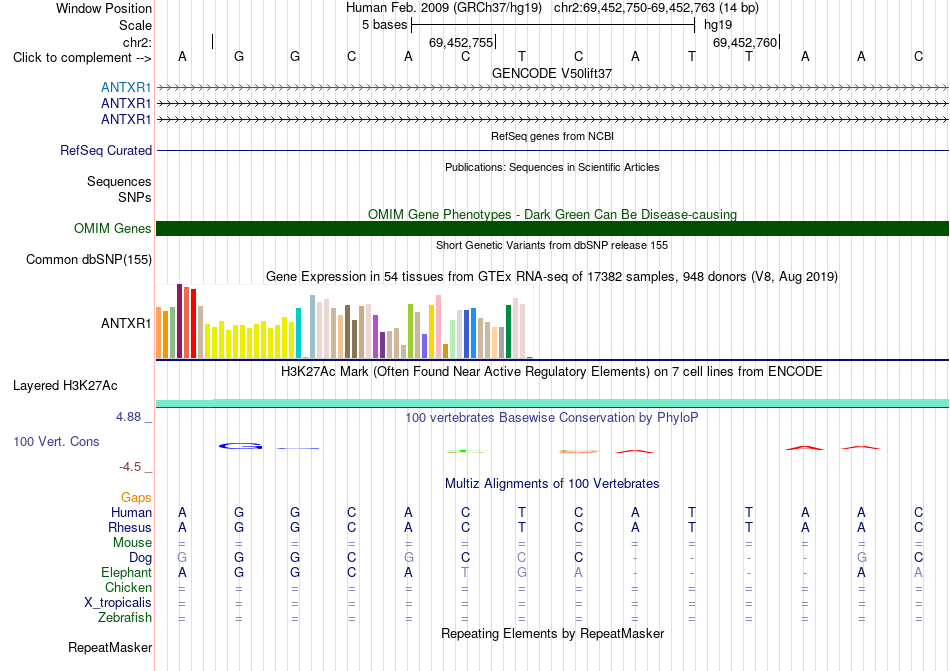Click the GENCODE V50lift37 track title
The height and width of the screenshot is (671, 950).
[x=552, y=73]
